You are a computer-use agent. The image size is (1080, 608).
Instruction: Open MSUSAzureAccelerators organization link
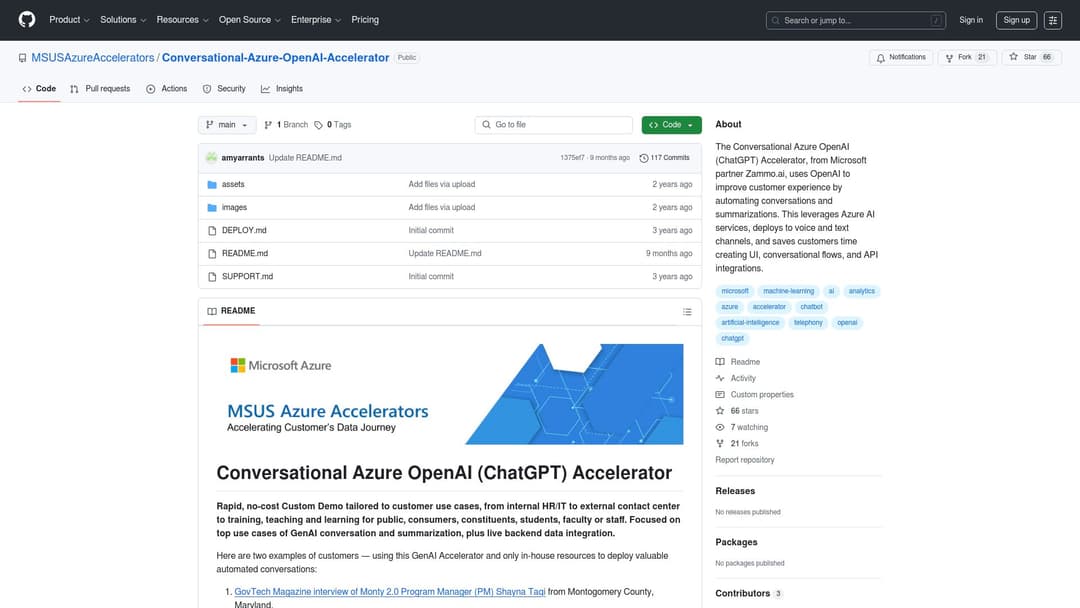pyautogui.click(x=92, y=58)
